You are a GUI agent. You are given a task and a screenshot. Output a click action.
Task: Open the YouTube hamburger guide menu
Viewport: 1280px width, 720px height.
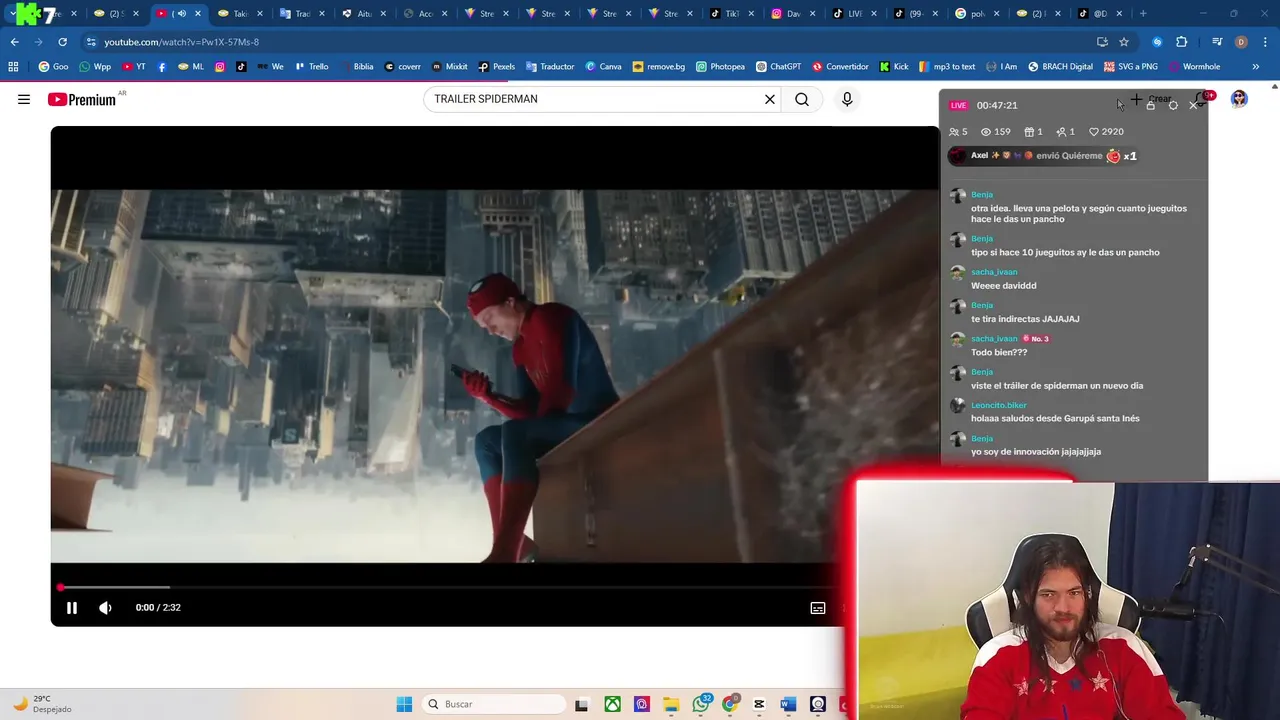24,99
